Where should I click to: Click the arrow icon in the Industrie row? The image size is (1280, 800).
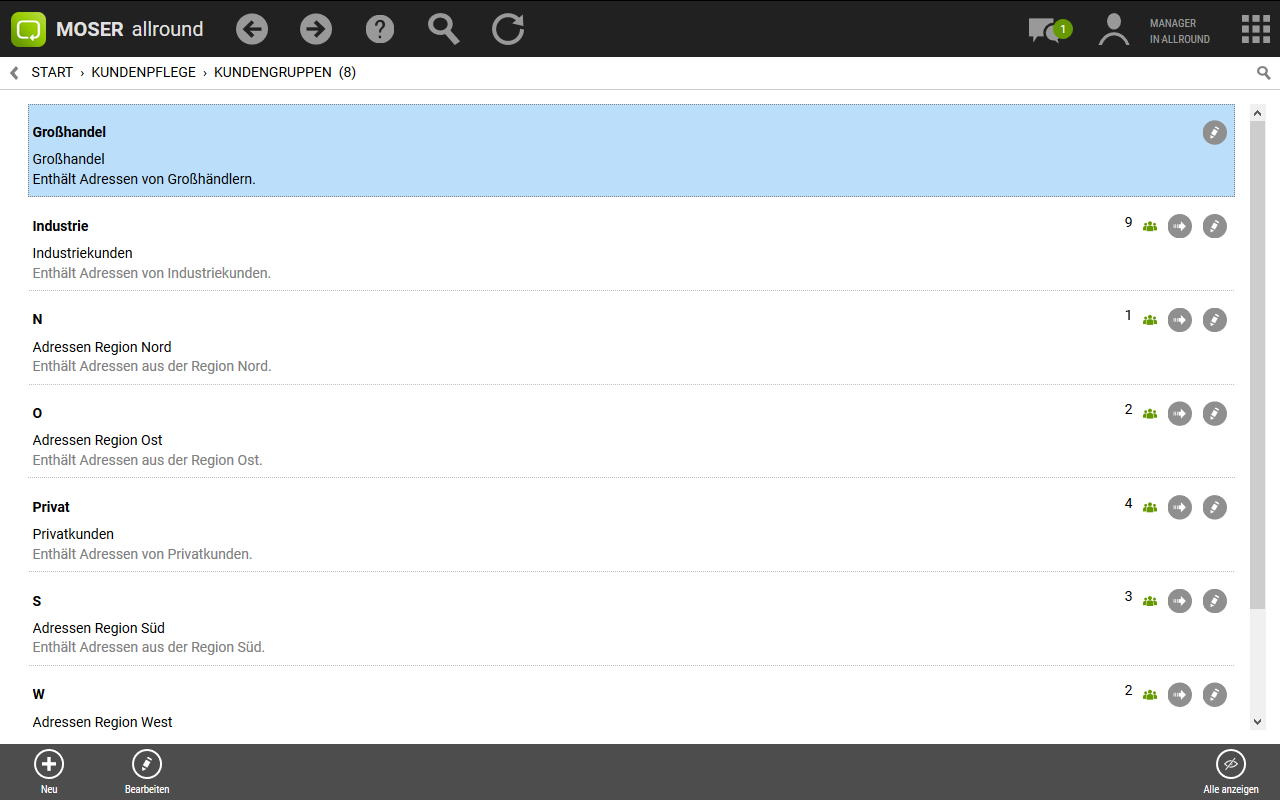click(1180, 226)
